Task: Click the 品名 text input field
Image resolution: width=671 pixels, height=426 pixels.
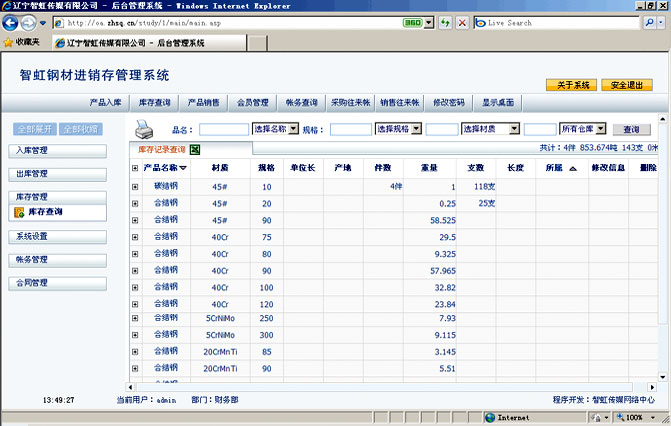Action: [223, 130]
